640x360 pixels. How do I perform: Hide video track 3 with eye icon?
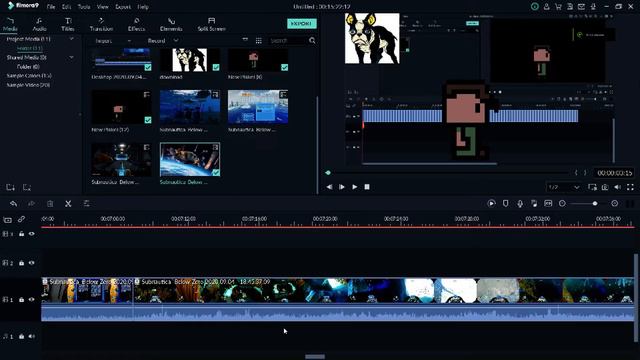[32, 234]
